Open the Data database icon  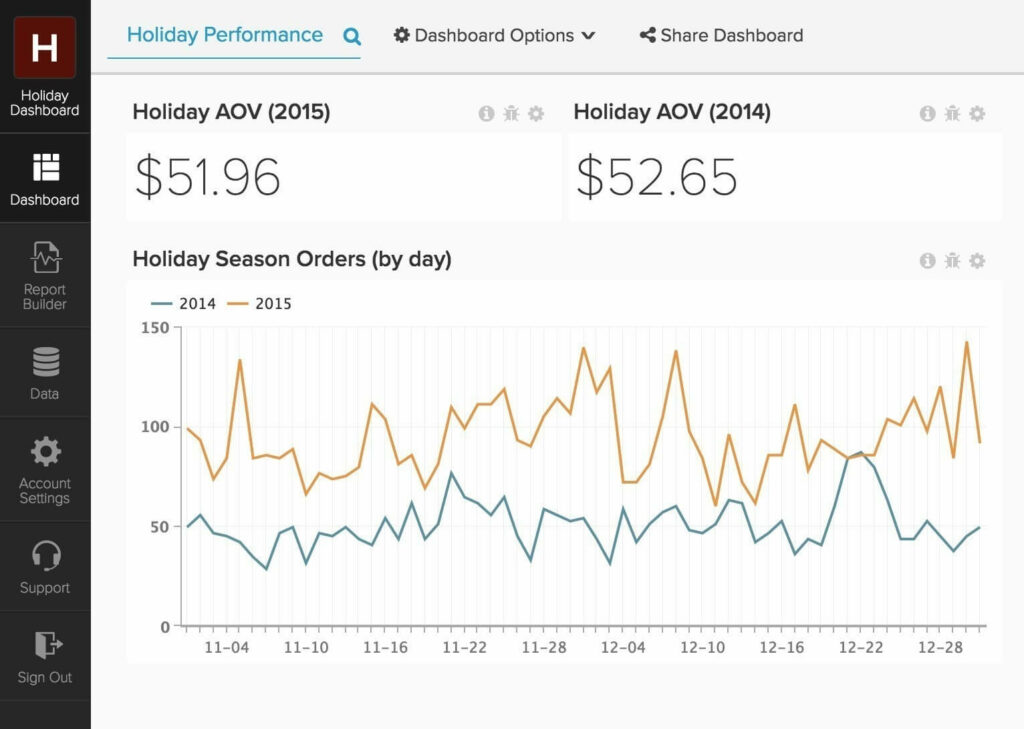[x=46, y=361]
